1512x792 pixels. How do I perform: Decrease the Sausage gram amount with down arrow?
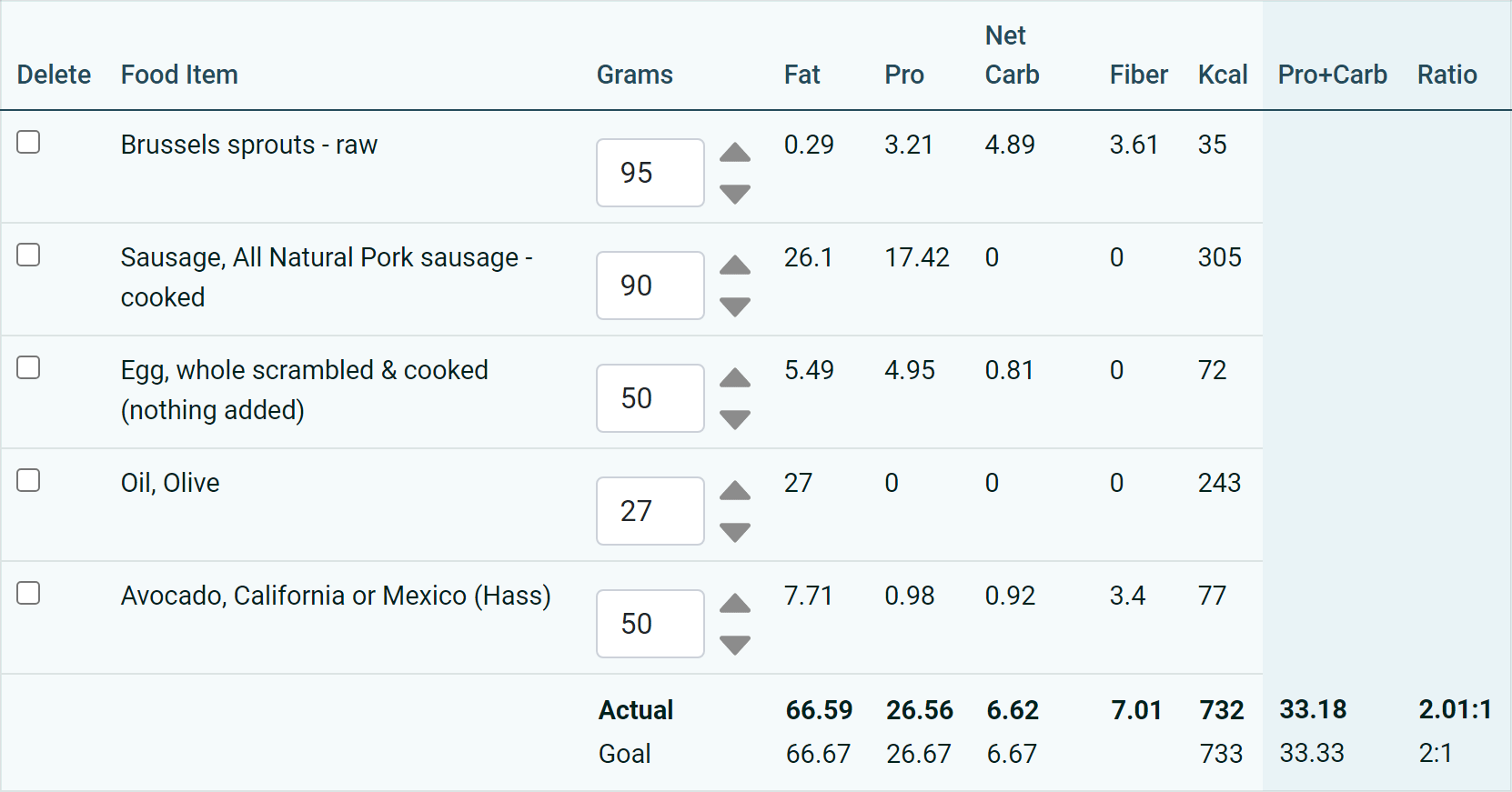tap(735, 307)
